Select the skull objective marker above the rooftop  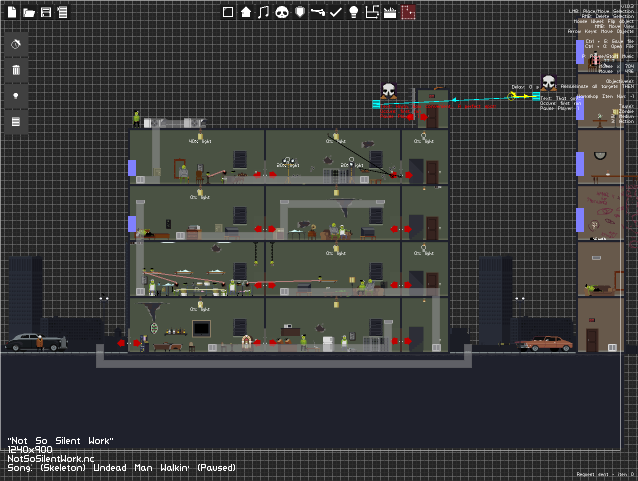389,90
